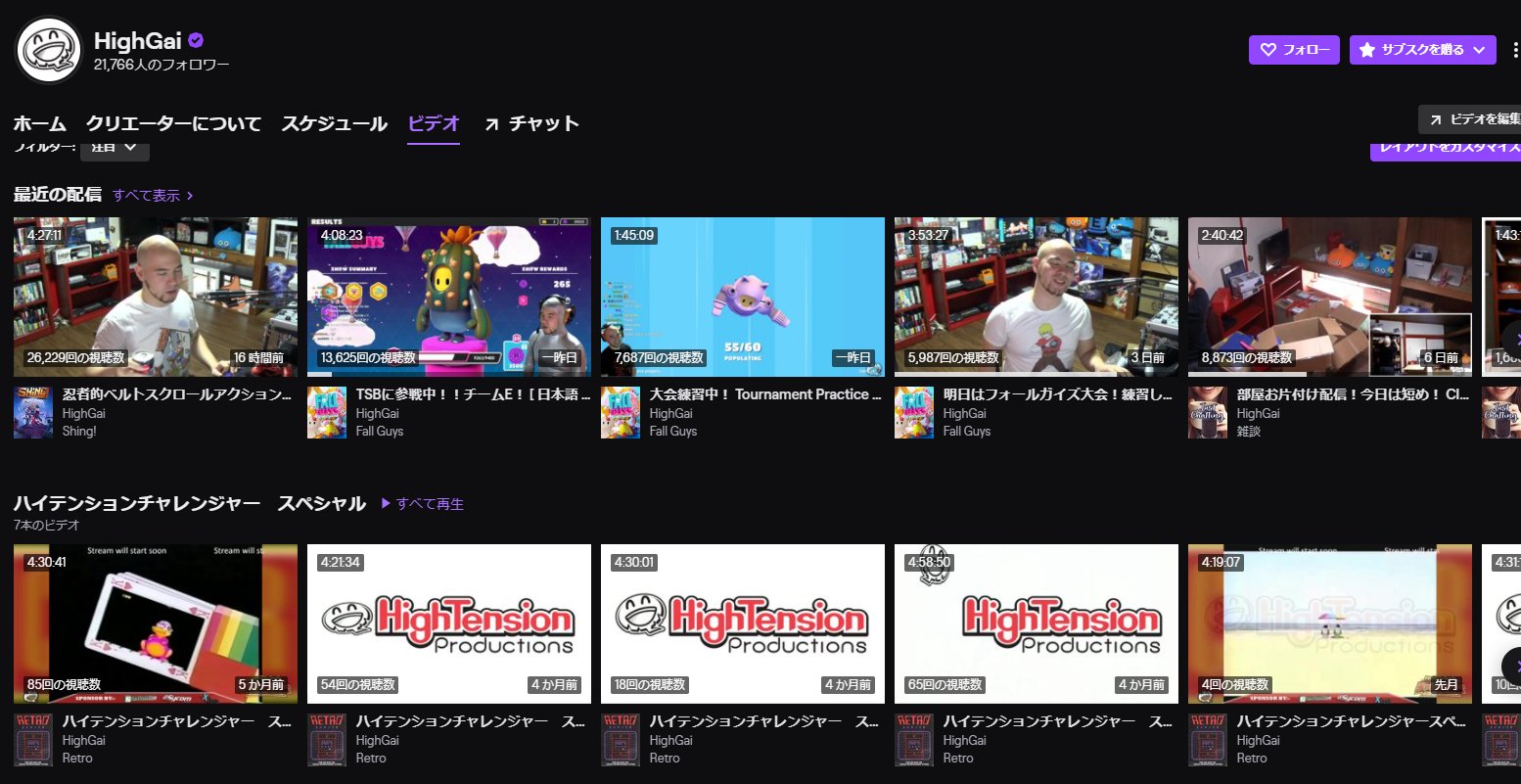Click HighGai name under 忍者的ベルトスクロール title

click(x=84, y=413)
